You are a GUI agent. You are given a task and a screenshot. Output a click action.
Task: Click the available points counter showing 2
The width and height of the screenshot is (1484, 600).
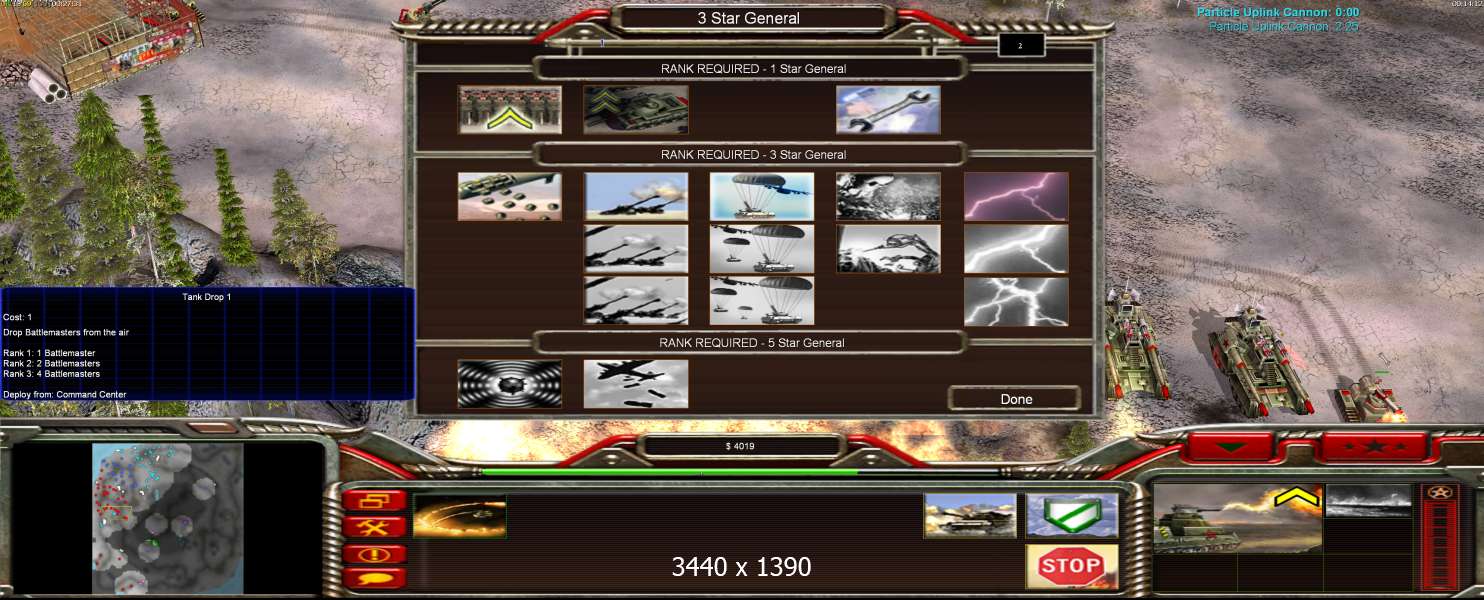pos(1021,45)
